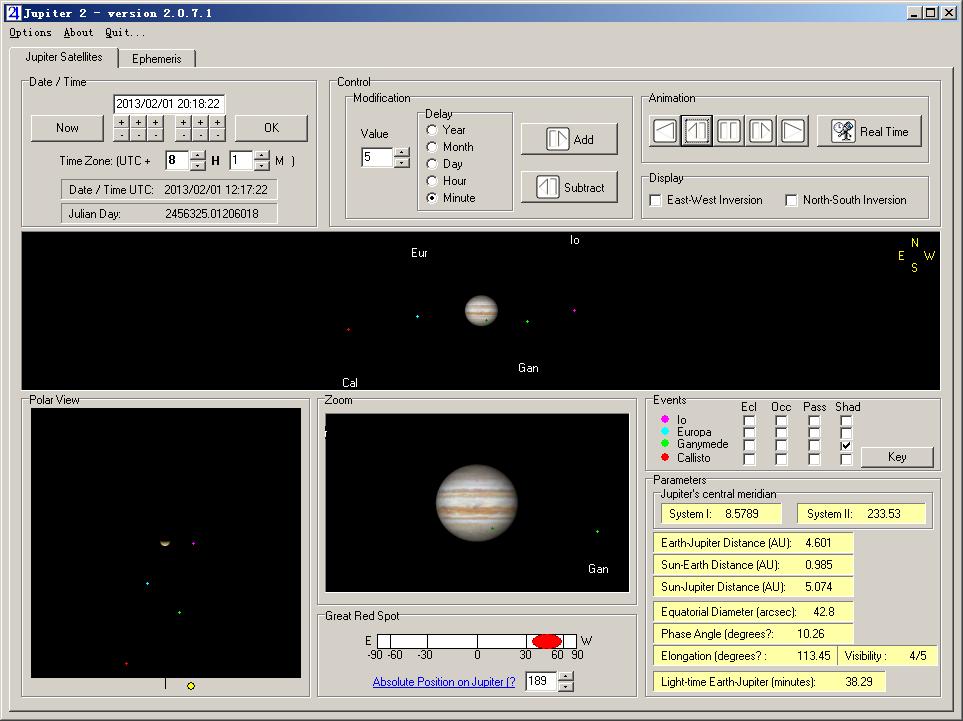
Task: Decrease the Great Red Spot position spinner
Action: [566, 687]
